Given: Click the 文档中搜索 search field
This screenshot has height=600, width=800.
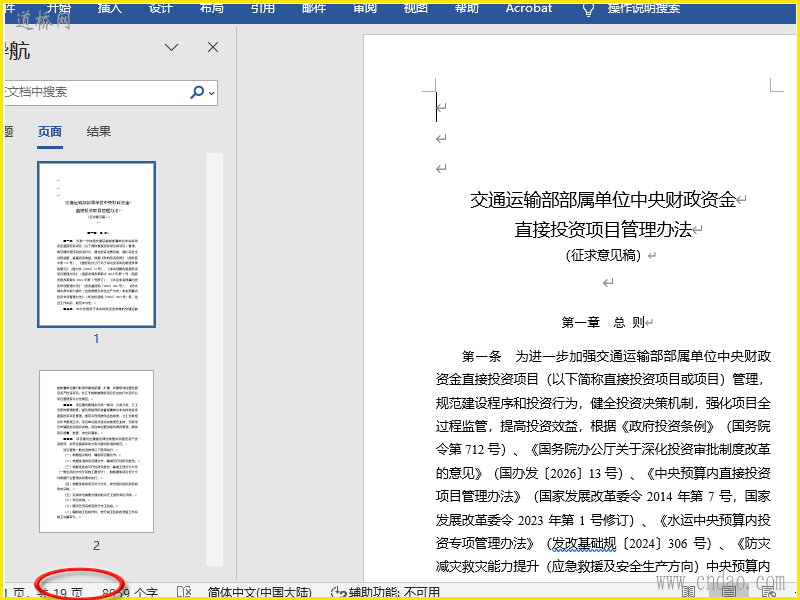Looking at the screenshot, I should 95,92.
